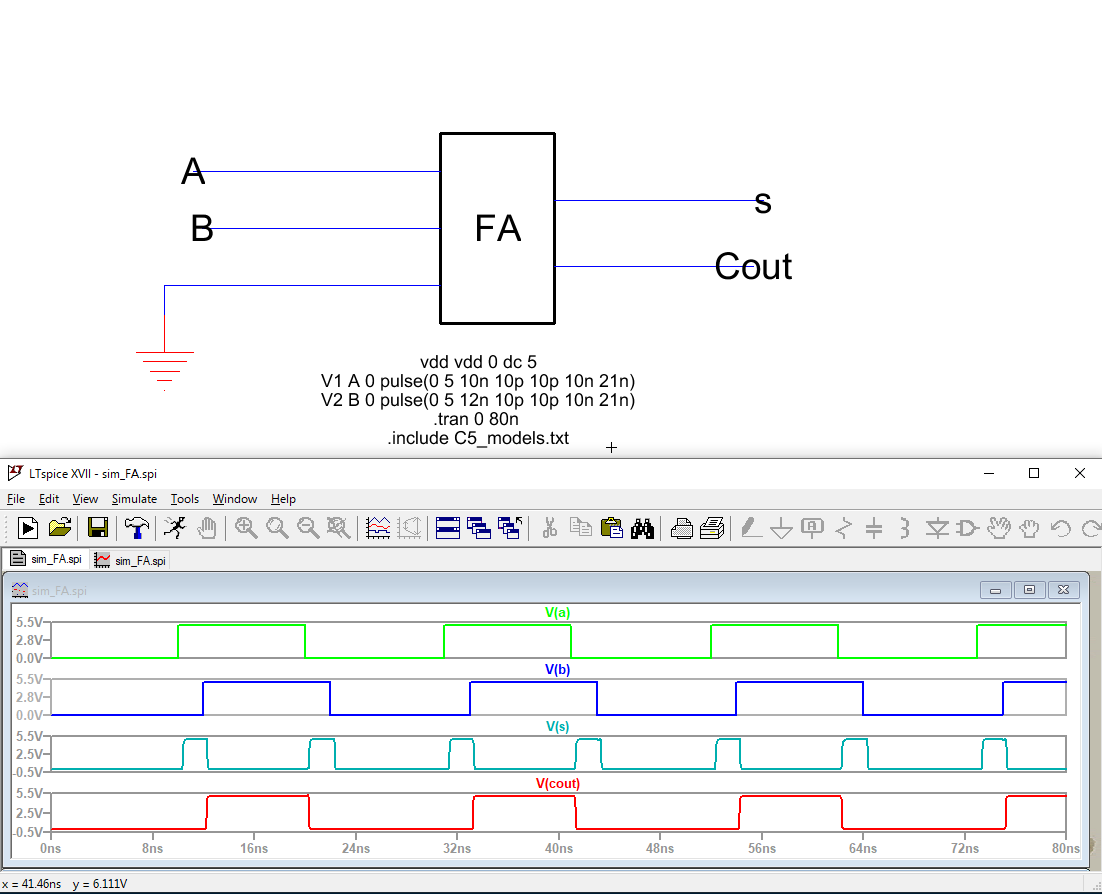Select the Label Net tool
The image size is (1102, 894).
point(812,528)
